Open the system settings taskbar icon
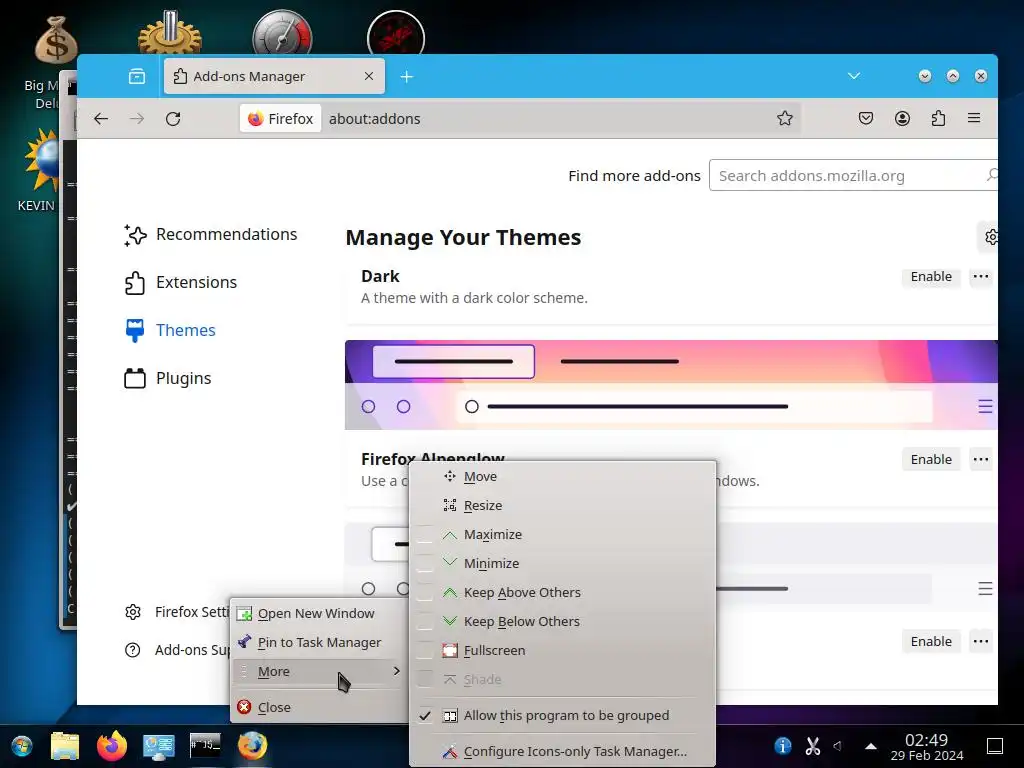This screenshot has width=1024, height=768. click(159, 746)
